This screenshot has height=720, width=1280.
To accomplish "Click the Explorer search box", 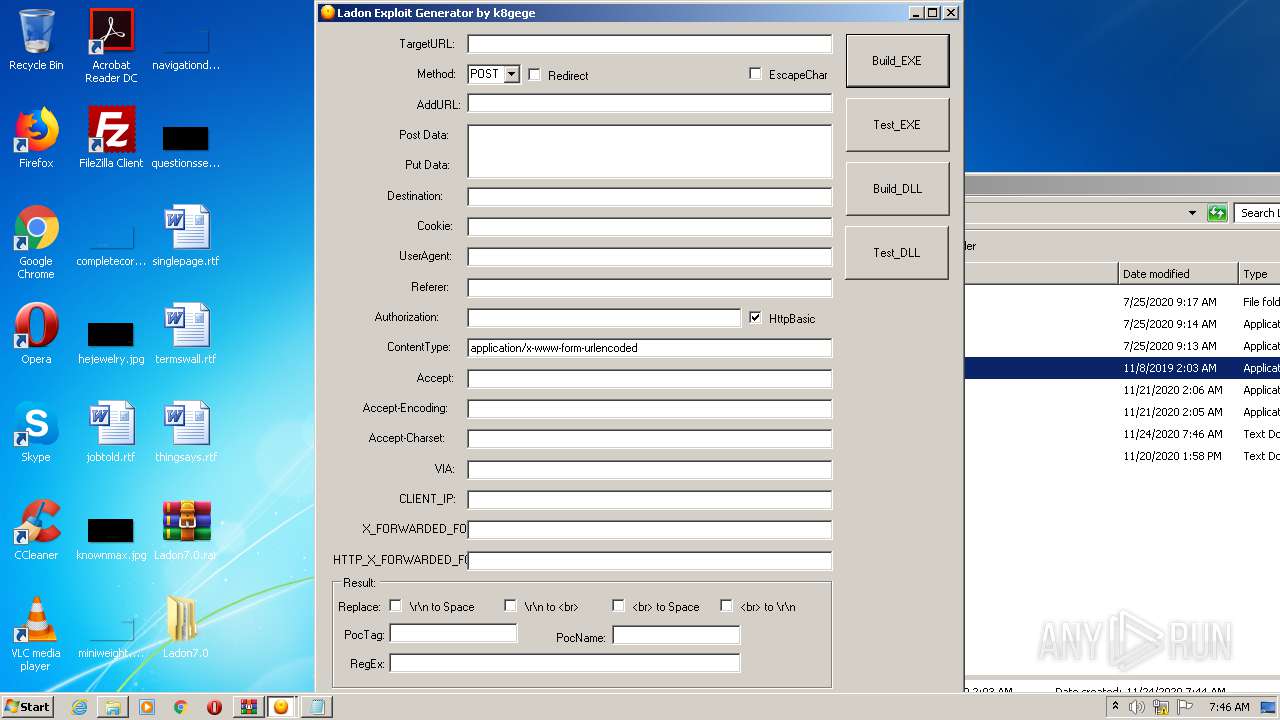I will point(1257,213).
